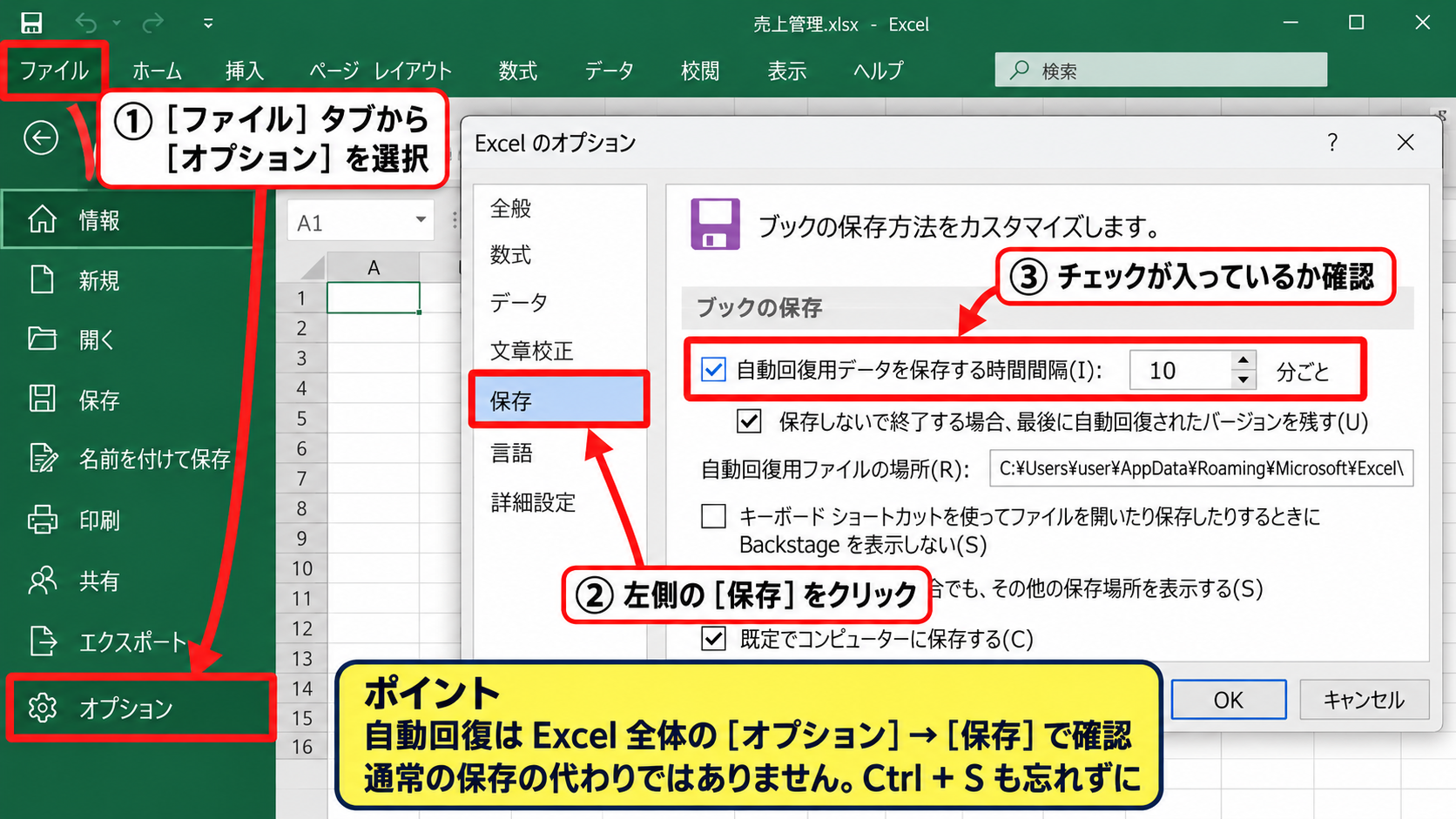This screenshot has height=819, width=1456.
Task: Click the 自動回復用ファイルの場所 path field
Action: pos(1202,468)
